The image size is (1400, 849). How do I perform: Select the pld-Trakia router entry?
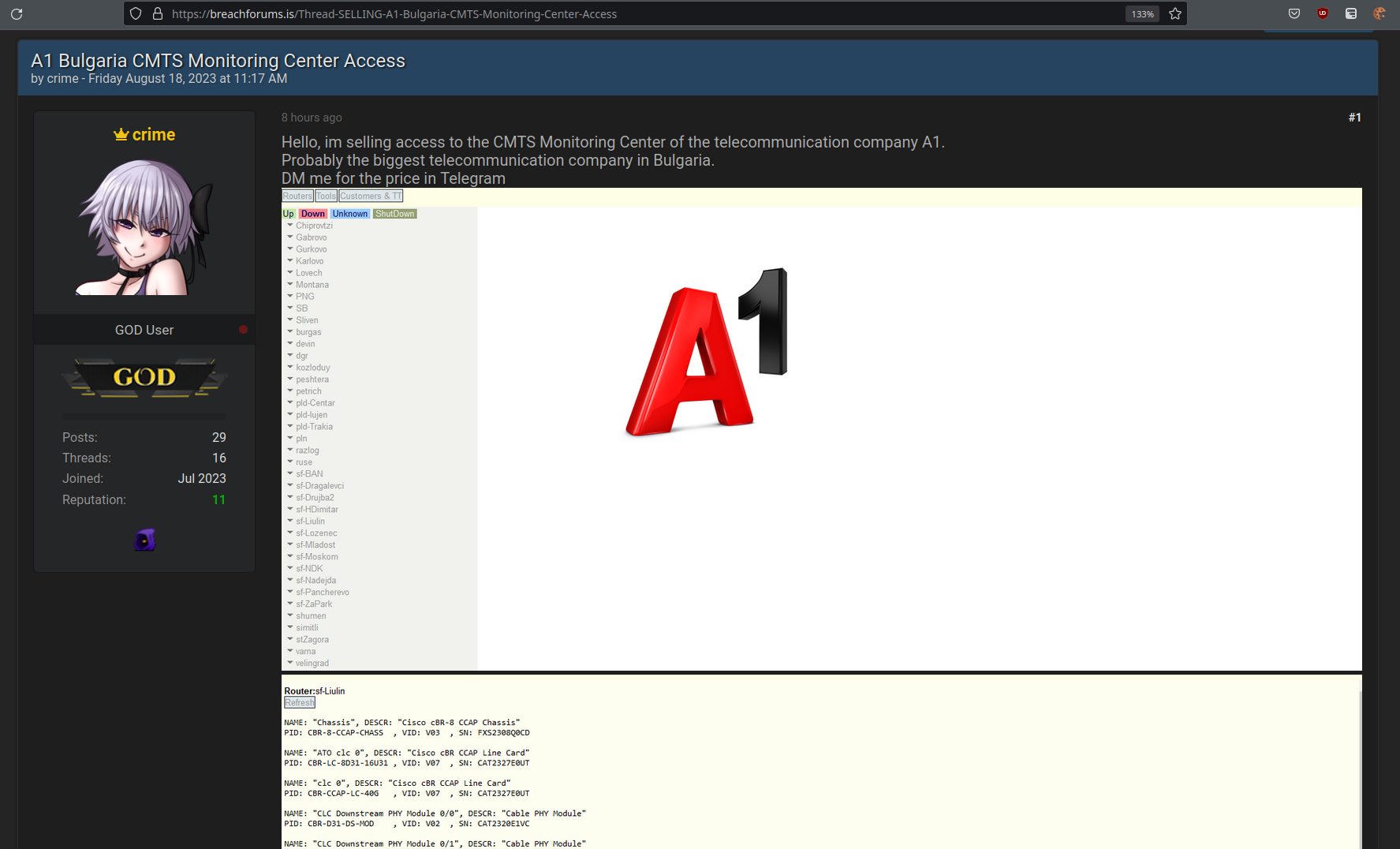point(314,427)
